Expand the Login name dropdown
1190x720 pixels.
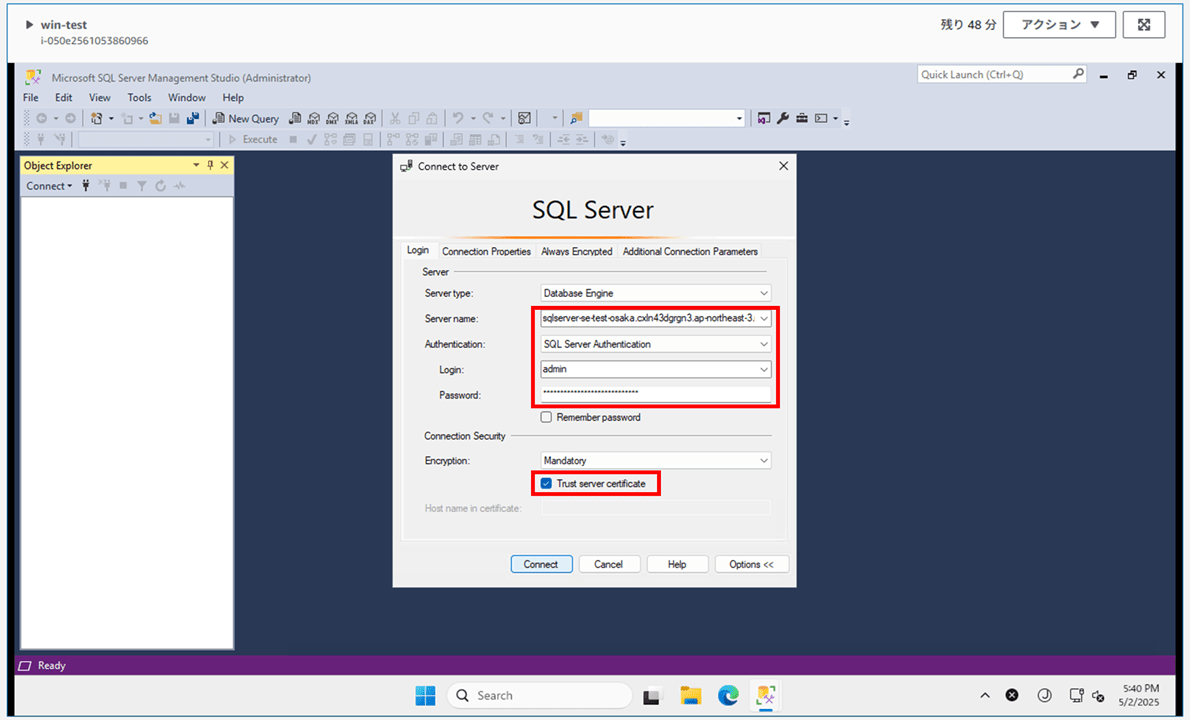click(763, 369)
